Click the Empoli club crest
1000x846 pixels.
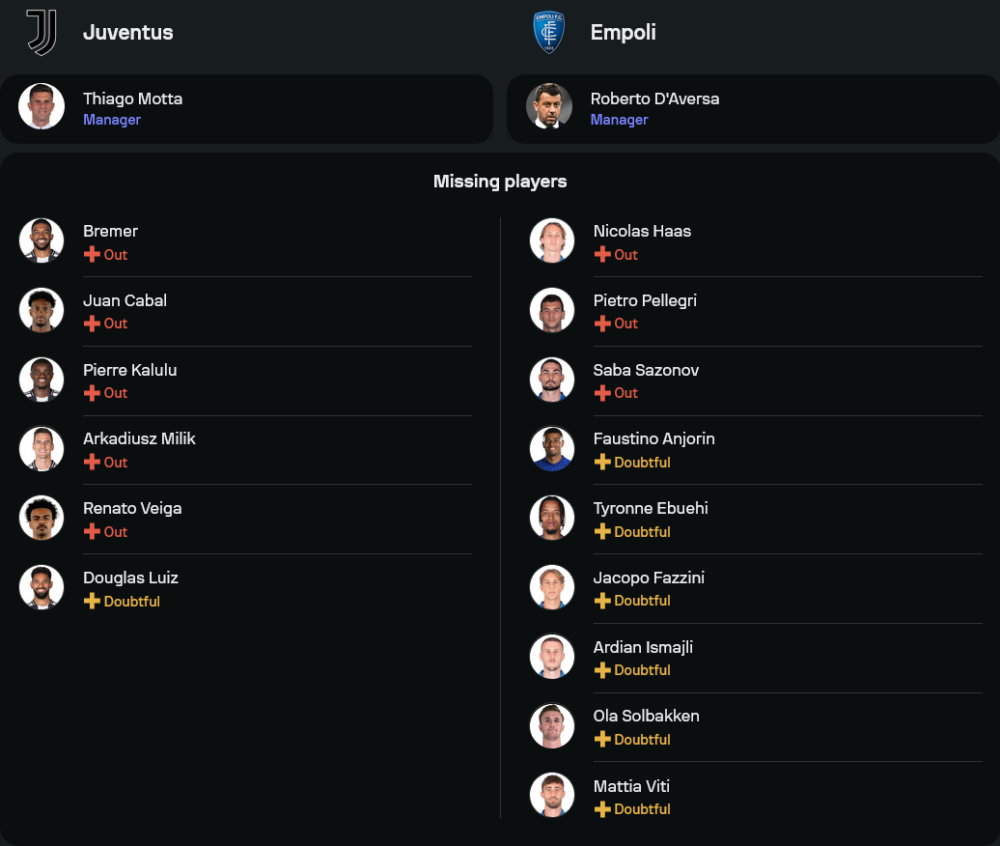(x=548, y=33)
